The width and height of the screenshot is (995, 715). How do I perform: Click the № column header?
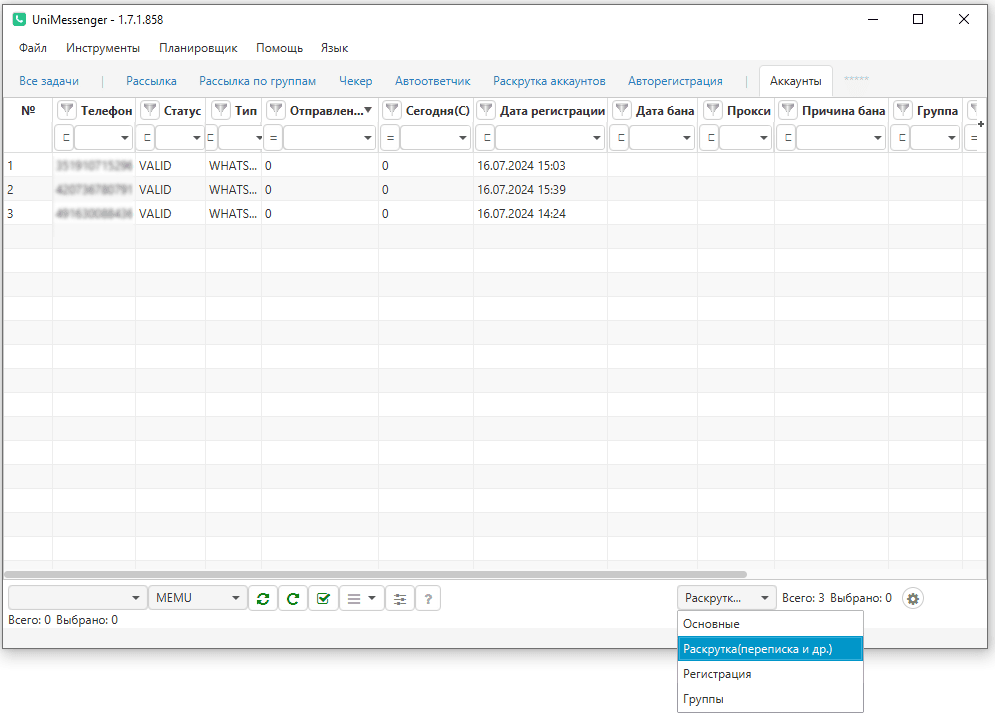pyautogui.click(x=28, y=110)
